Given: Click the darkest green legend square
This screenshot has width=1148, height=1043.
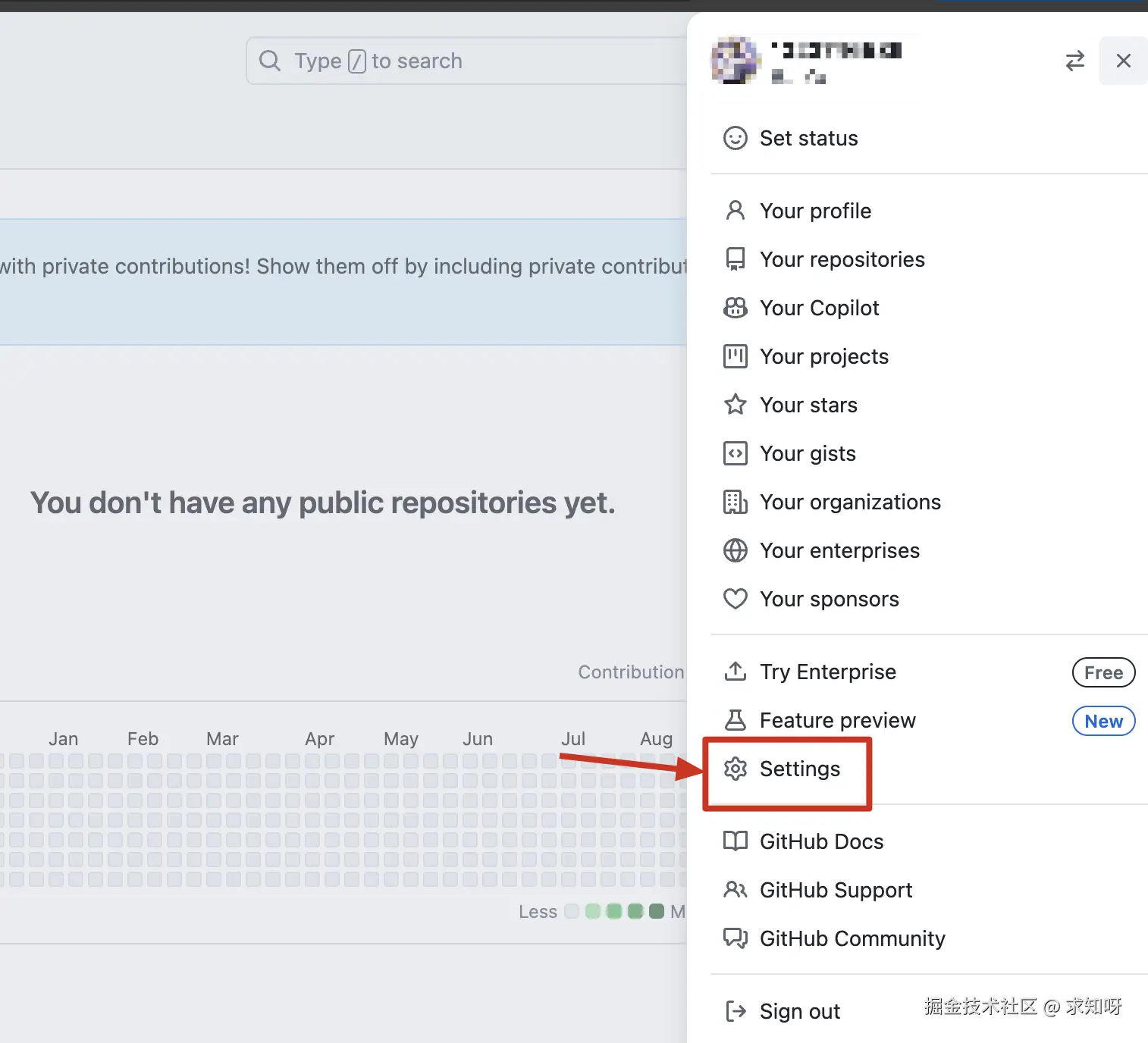Looking at the screenshot, I should [657, 911].
